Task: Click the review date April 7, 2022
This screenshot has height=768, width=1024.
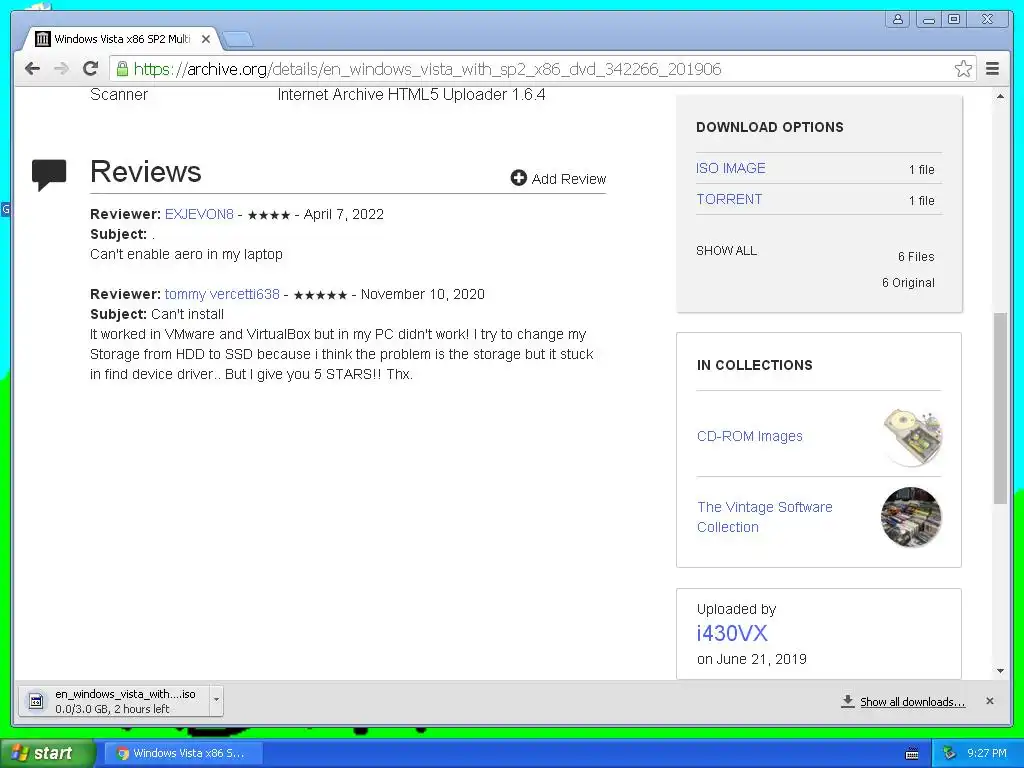Action: (344, 214)
